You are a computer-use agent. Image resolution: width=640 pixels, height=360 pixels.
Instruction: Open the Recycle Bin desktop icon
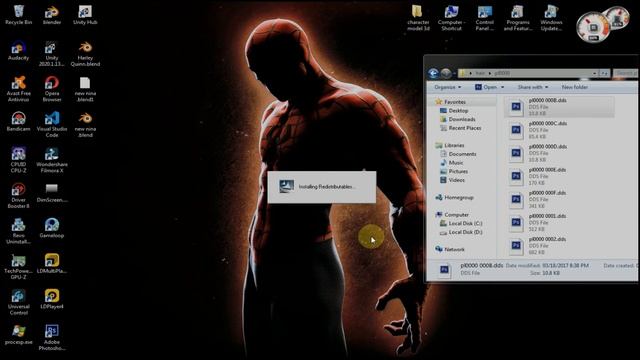[18, 15]
